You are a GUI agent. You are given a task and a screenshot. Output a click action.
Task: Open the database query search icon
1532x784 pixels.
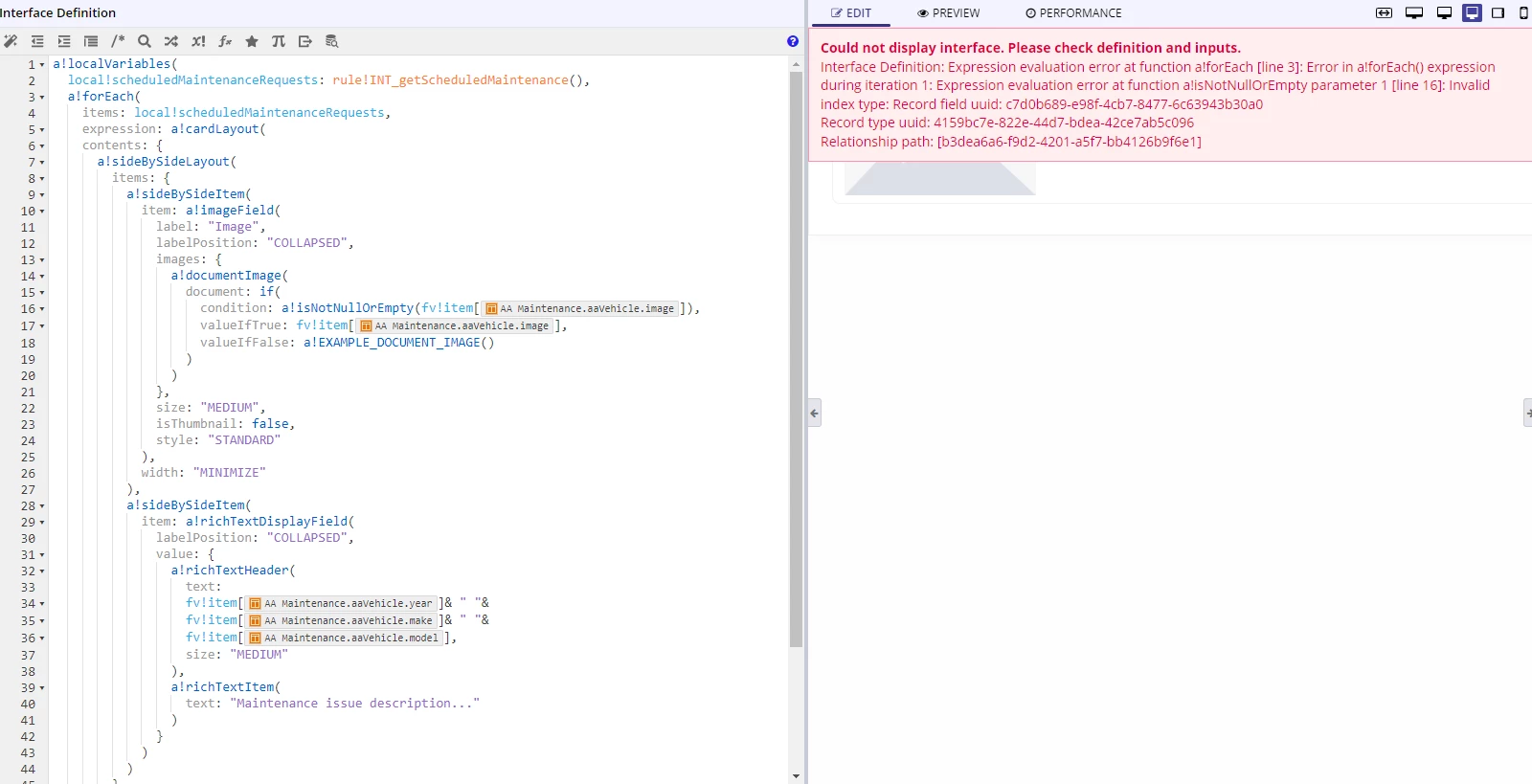332,41
